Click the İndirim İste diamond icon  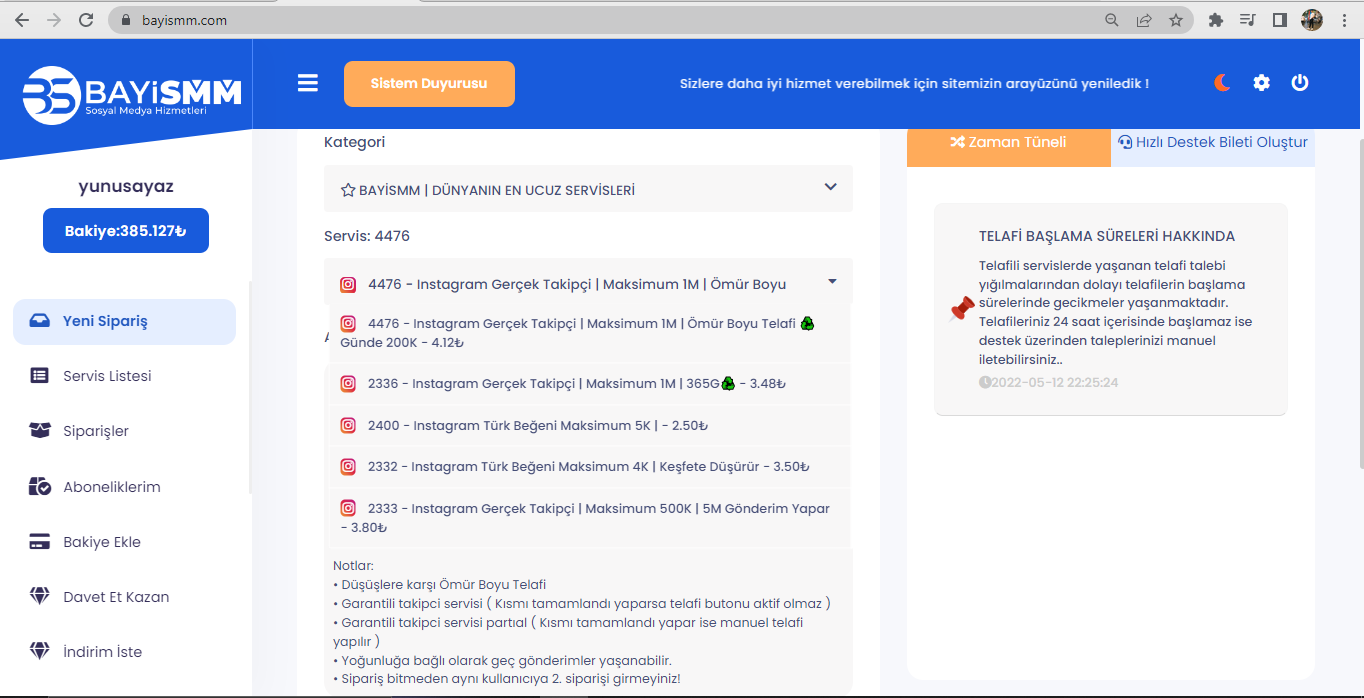click(x=40, y=652)
